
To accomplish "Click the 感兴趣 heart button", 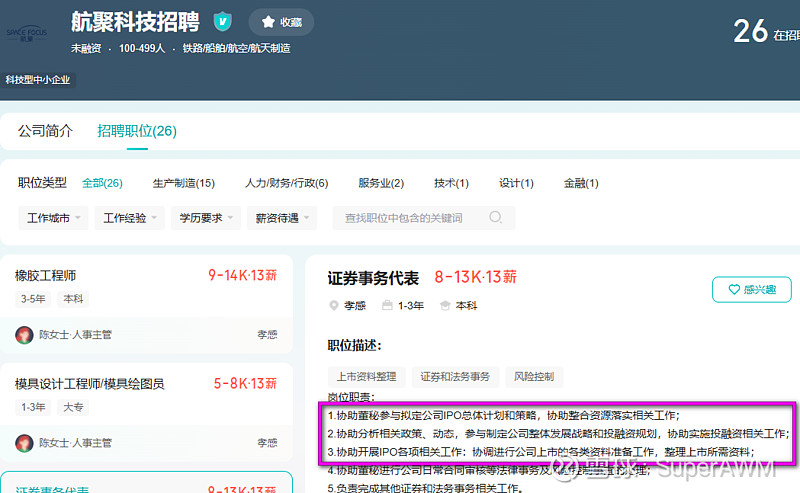I will 751,289.
